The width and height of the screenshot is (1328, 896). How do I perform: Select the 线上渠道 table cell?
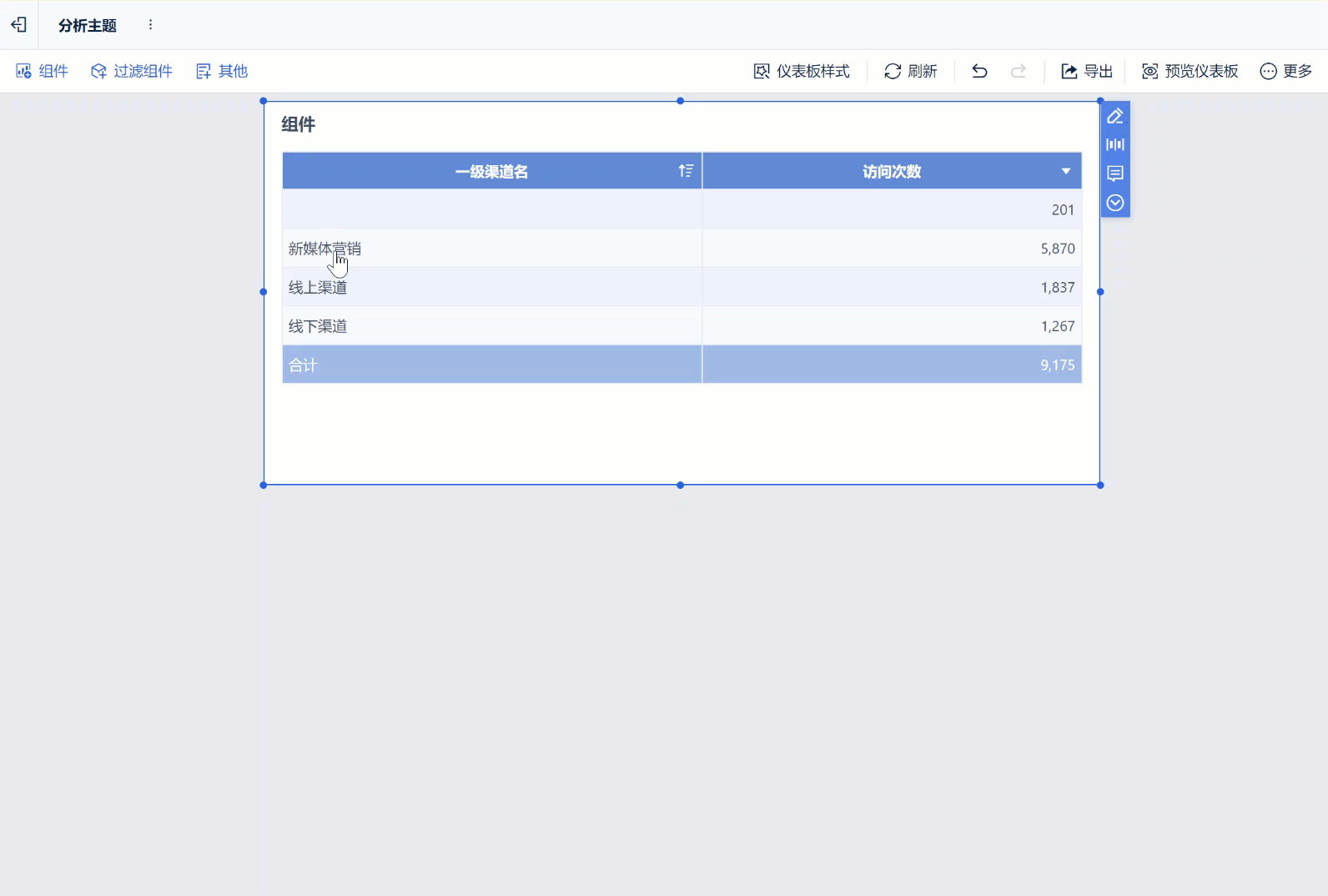tap(492, 287)
